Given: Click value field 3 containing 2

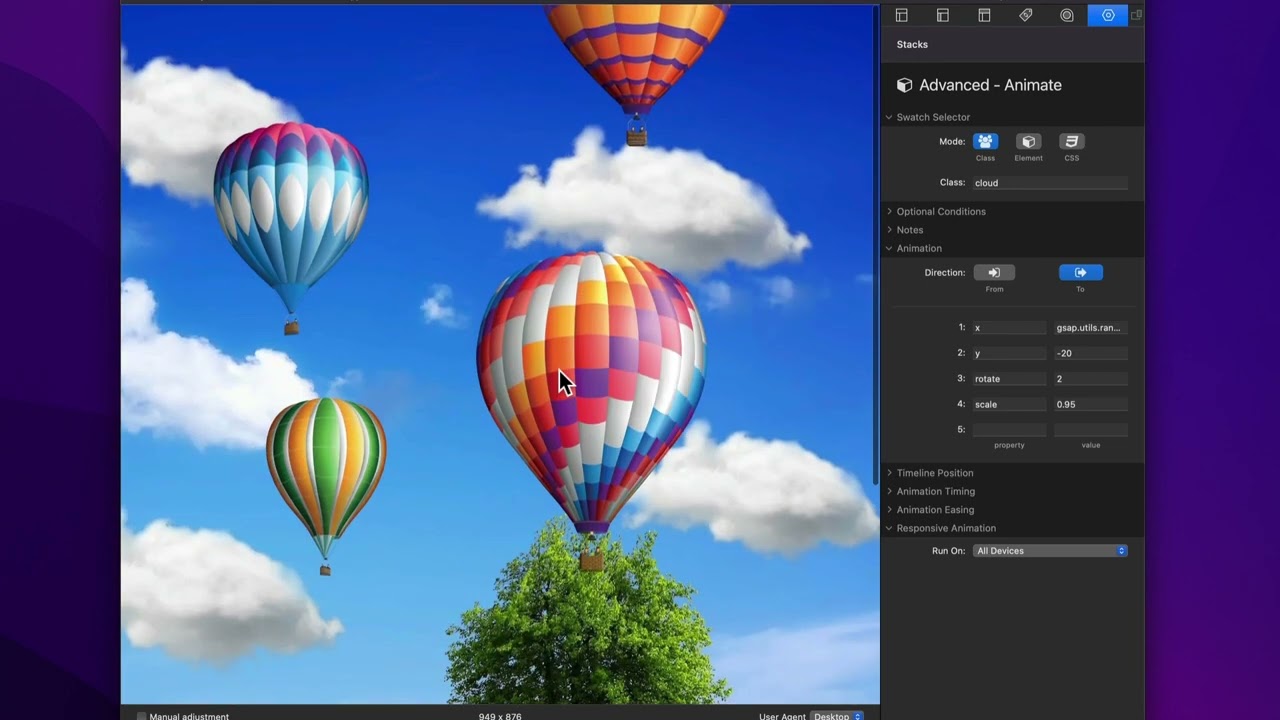Looking at the screenshot, I should click(x=1091, y=379).
